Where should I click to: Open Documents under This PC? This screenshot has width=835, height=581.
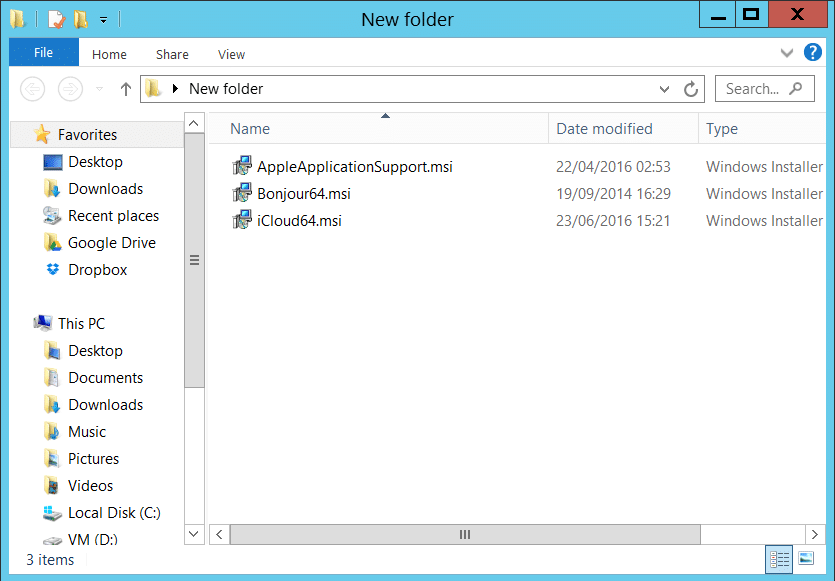click(105, 378)
